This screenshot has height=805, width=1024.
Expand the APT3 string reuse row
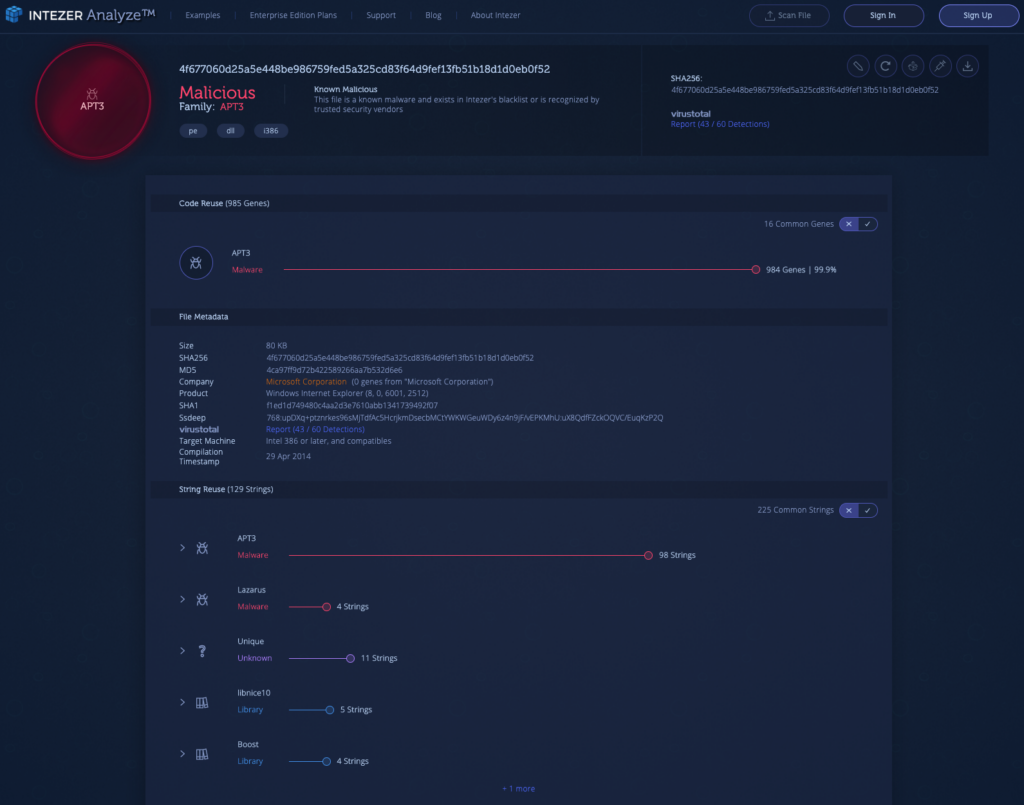coord(182,548)
